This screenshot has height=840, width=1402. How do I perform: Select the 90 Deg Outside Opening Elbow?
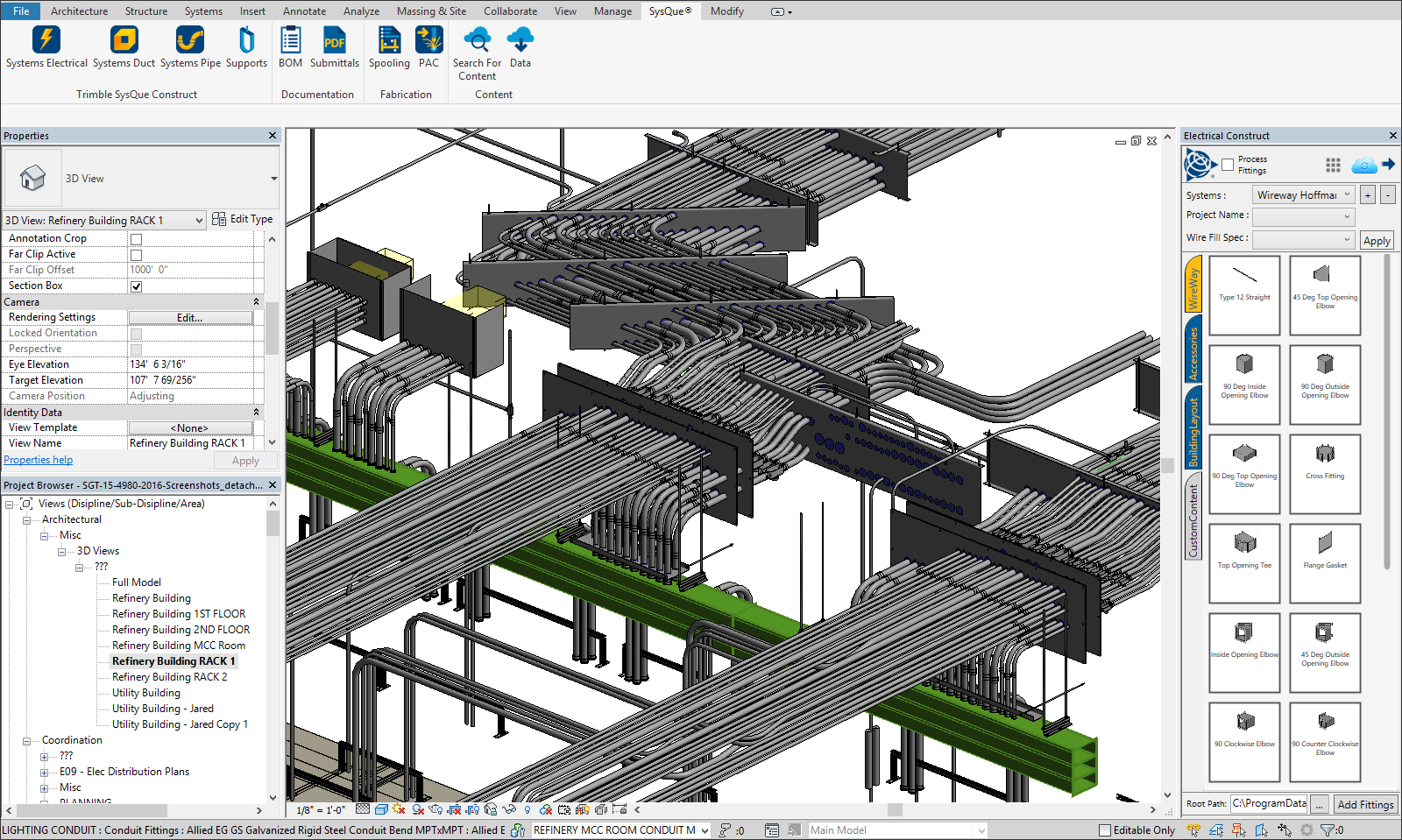click(x=1325, y=385)
